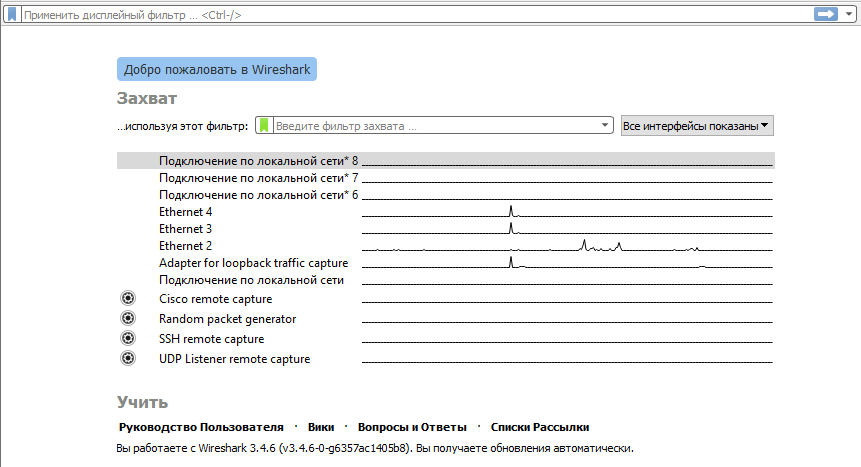Image resolution: width=861 pixels, height=467 pixels.
Task: Click the green capture filter bookmark icon
Action: click(x=265, y=126)
